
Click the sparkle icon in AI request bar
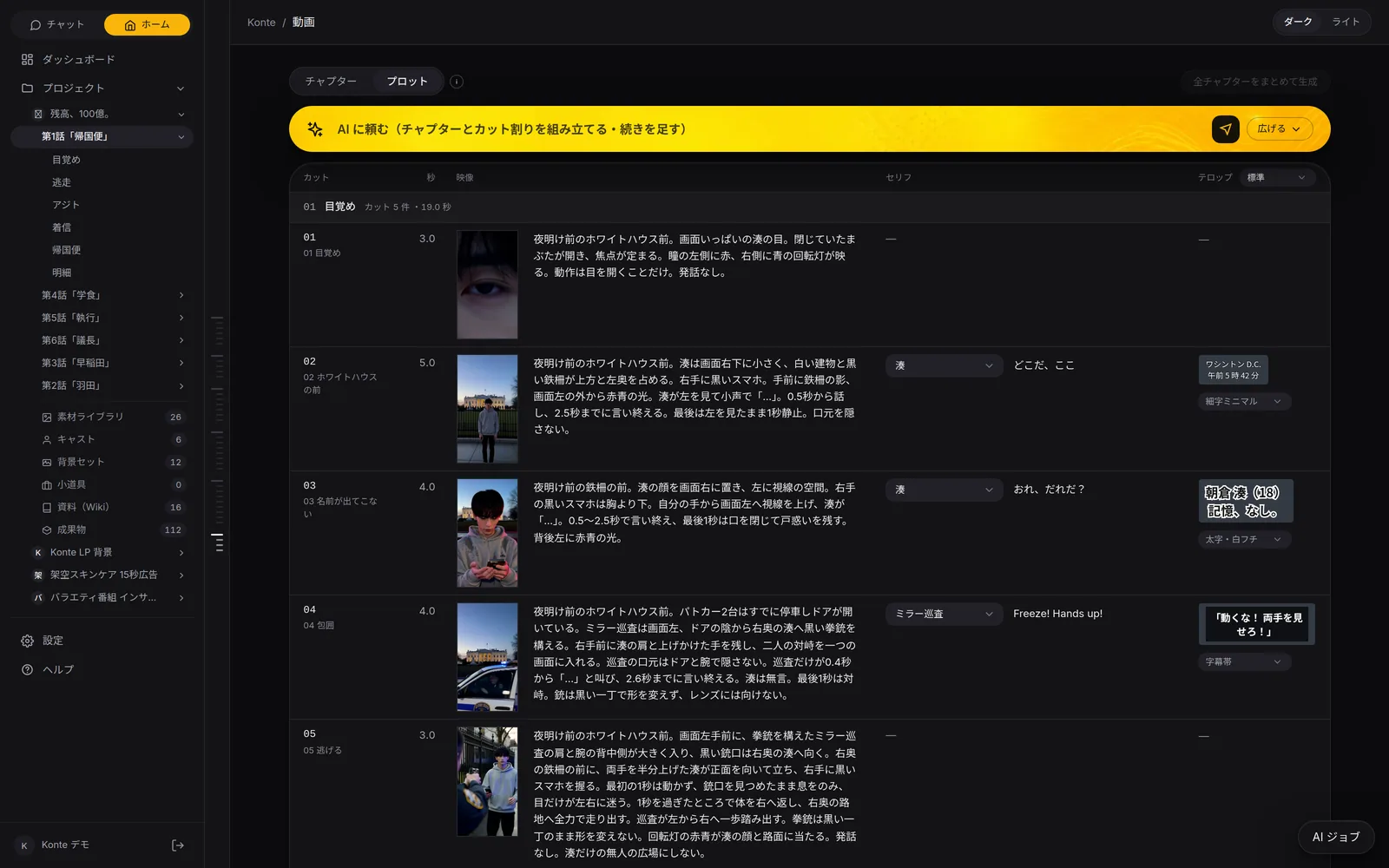(x=315, y=129)
